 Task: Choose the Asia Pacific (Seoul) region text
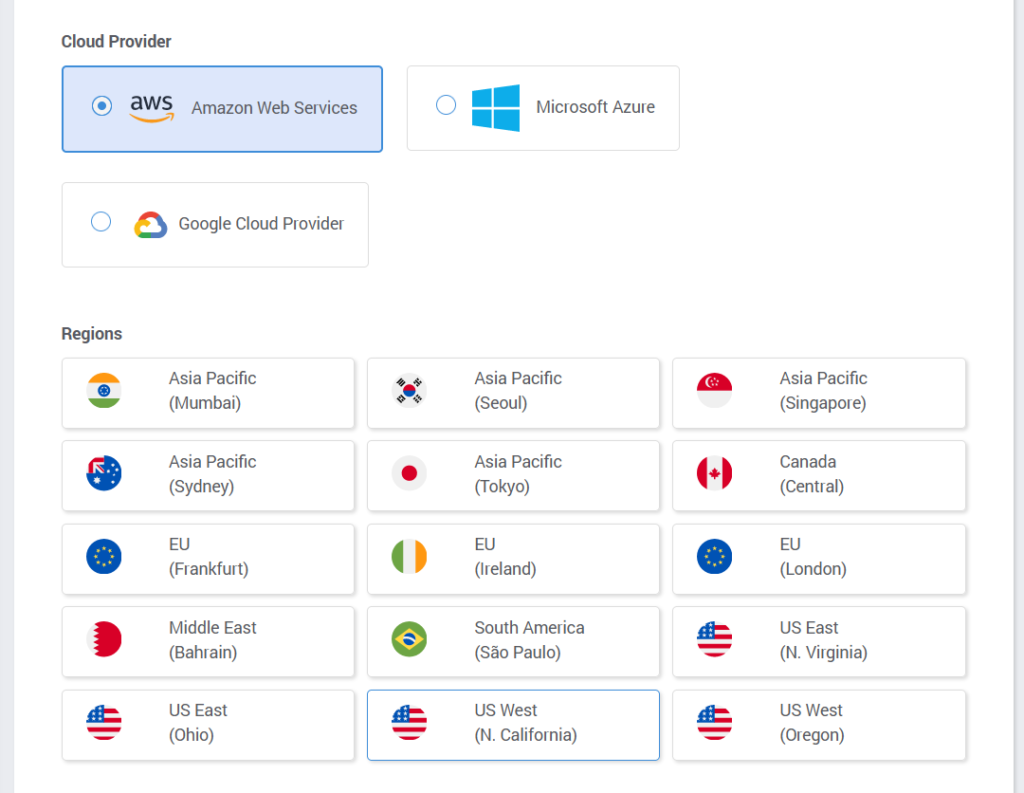[519, 391]
